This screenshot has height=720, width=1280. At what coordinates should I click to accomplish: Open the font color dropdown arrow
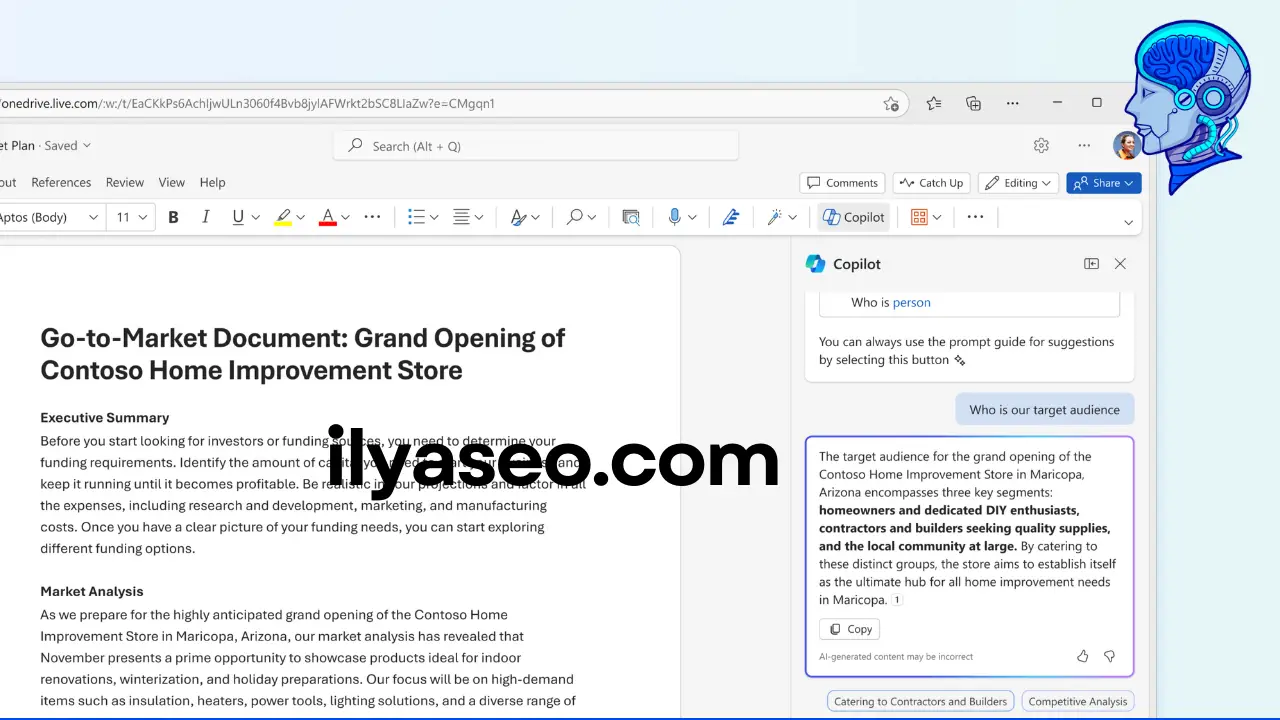(345, 217)
